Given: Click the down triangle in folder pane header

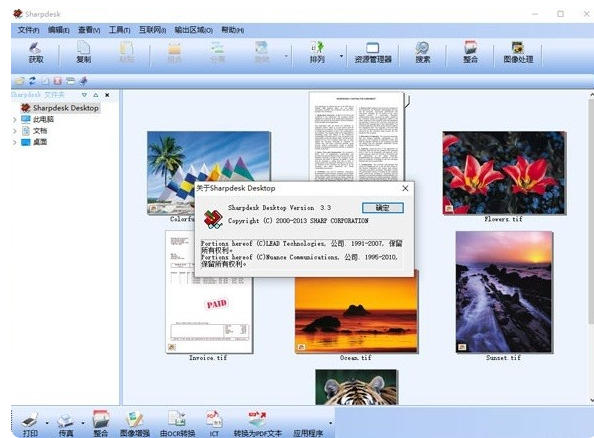Looking at the screenshot, I should coord(84,95).
